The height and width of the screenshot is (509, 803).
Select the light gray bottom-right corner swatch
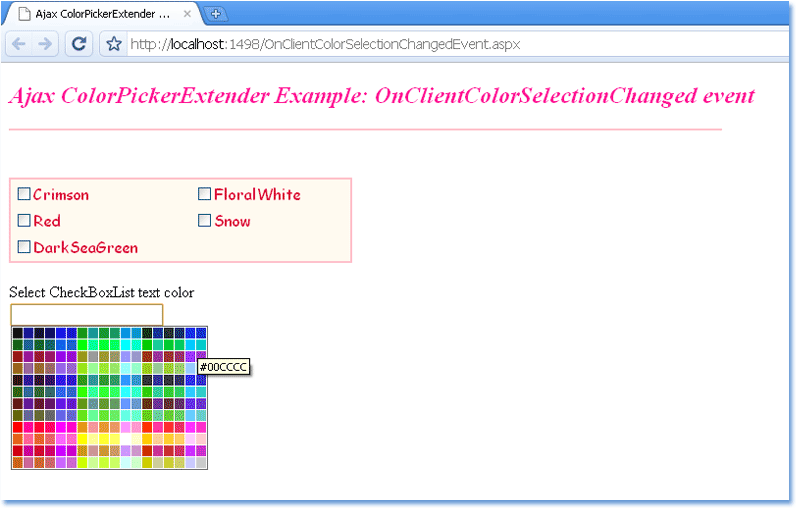(201, 462)
